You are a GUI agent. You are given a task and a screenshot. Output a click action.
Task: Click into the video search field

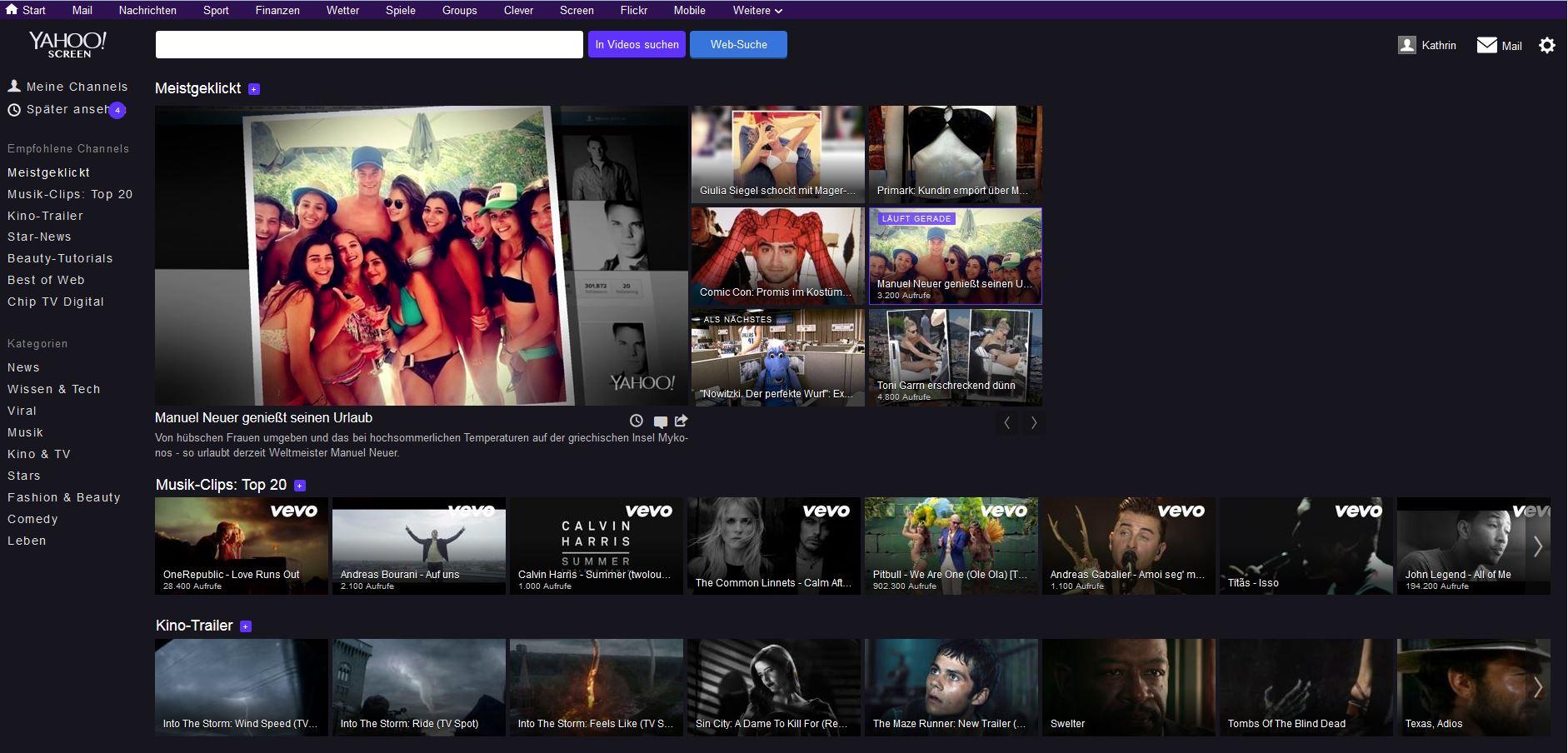369,45
